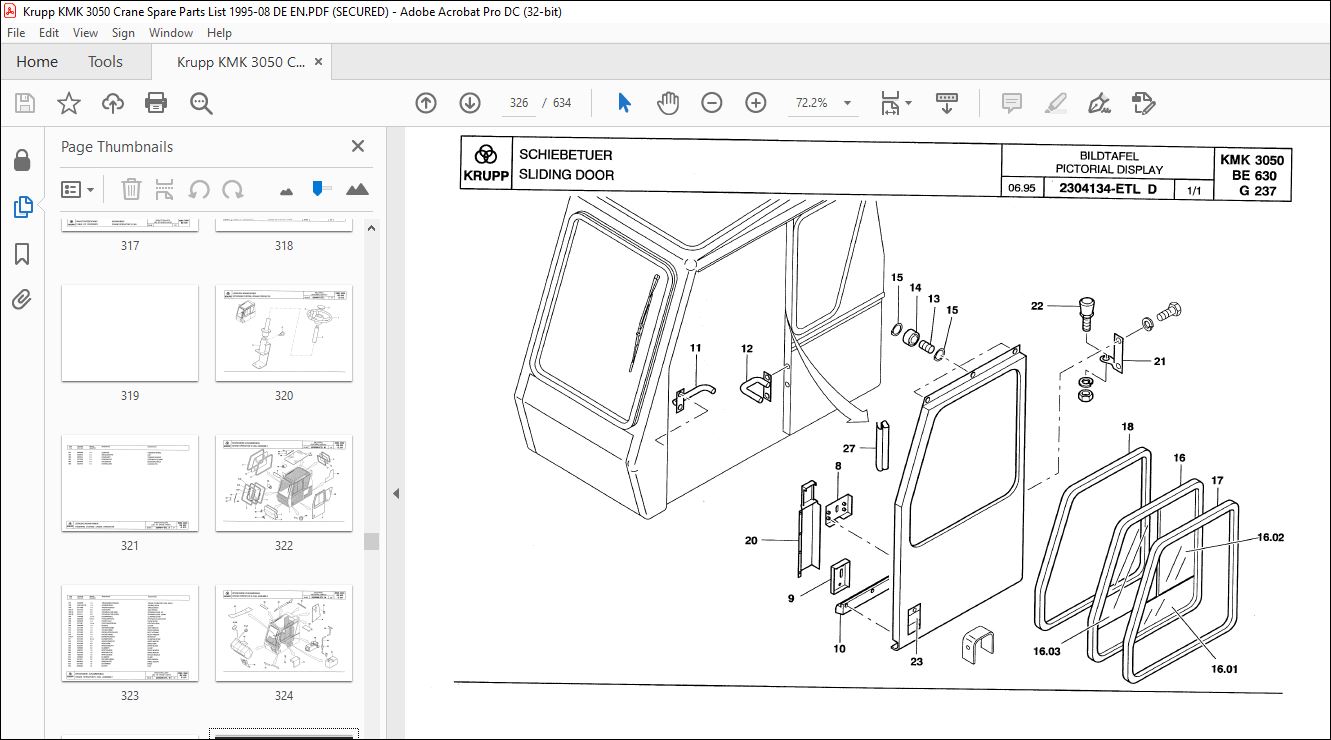
Task: Click the 'SLIDING DOOR' heading text
Action: pyautogui.click(x=566, y=175)
